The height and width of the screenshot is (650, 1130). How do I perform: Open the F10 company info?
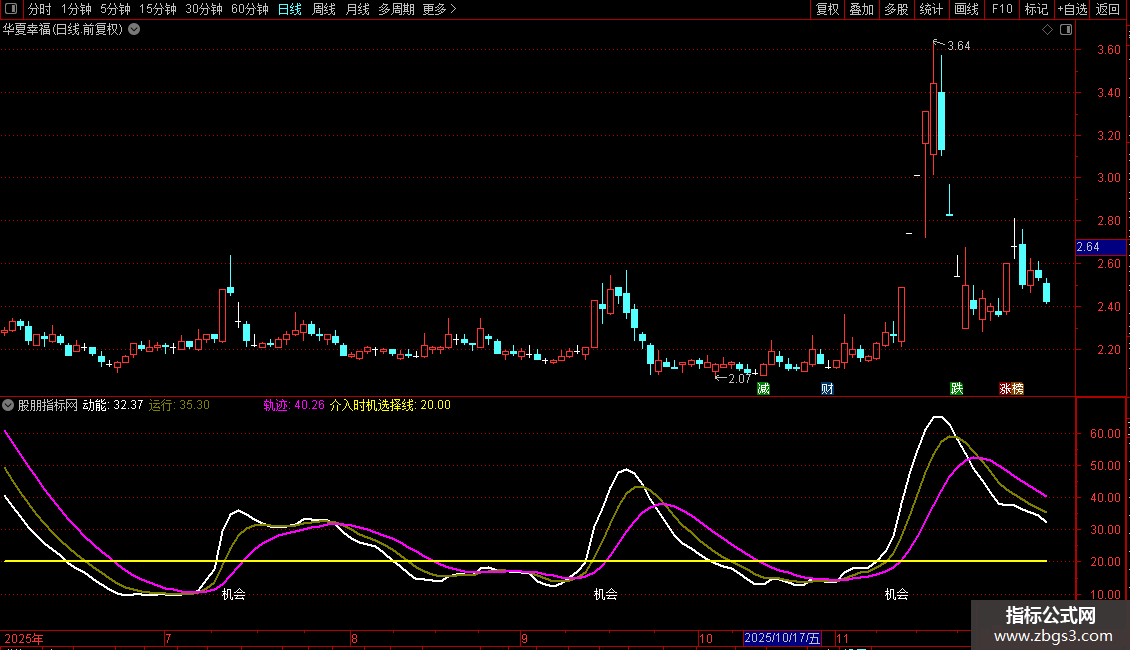click(x=1001, y=9)
